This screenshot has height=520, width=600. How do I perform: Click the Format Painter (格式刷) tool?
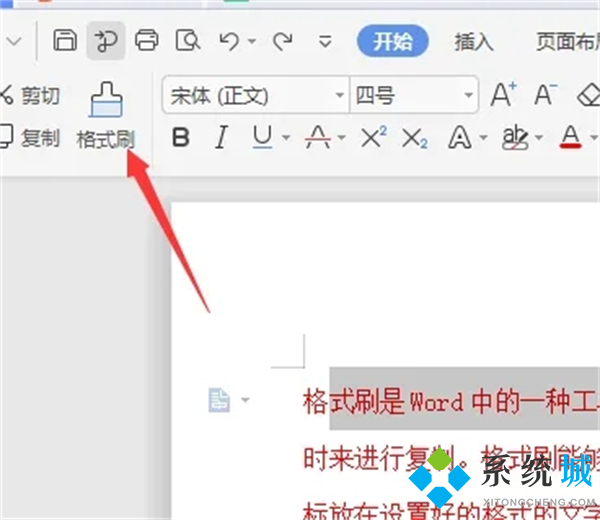(x=105, y=117)
